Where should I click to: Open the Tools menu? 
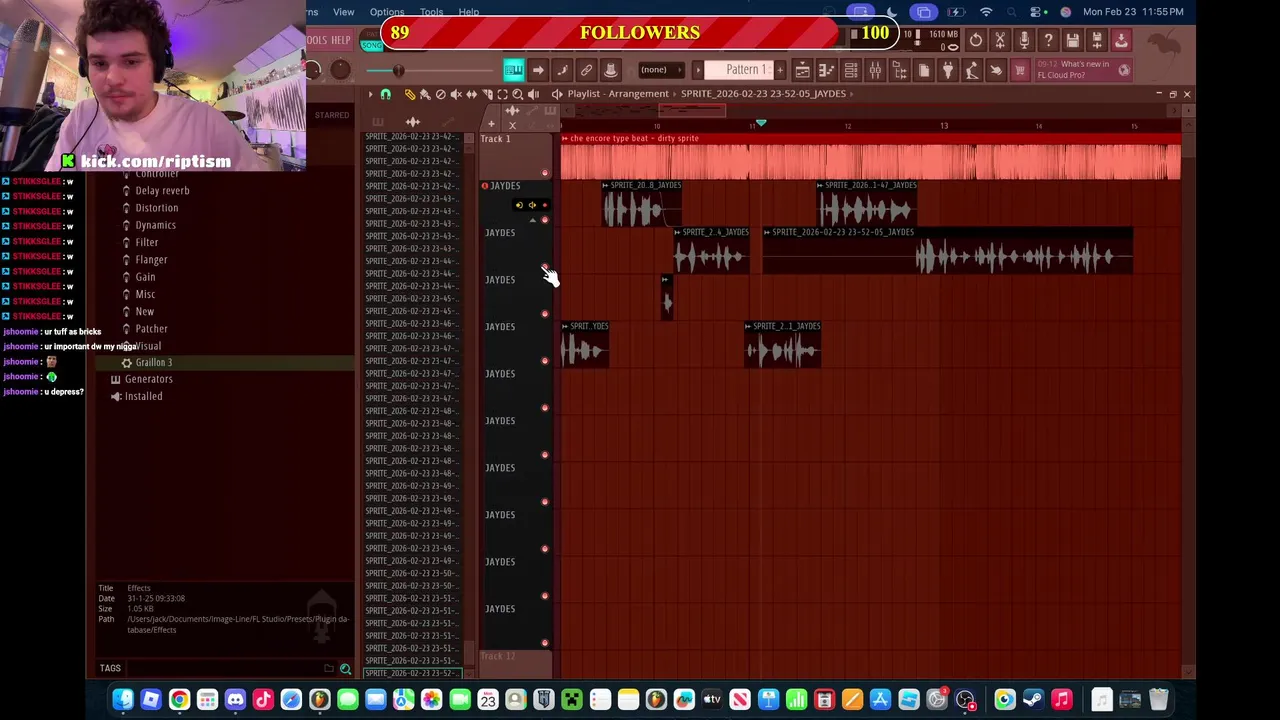(x=431, y=12)
